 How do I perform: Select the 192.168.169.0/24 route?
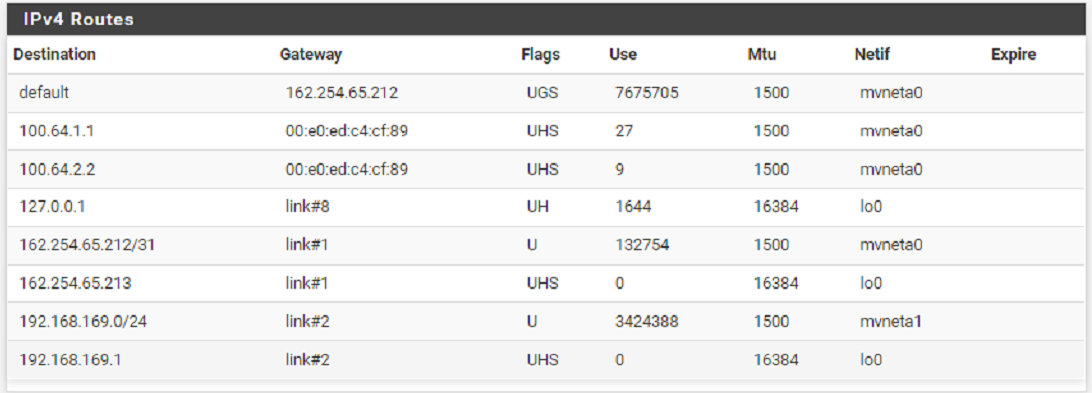point(83,321)
